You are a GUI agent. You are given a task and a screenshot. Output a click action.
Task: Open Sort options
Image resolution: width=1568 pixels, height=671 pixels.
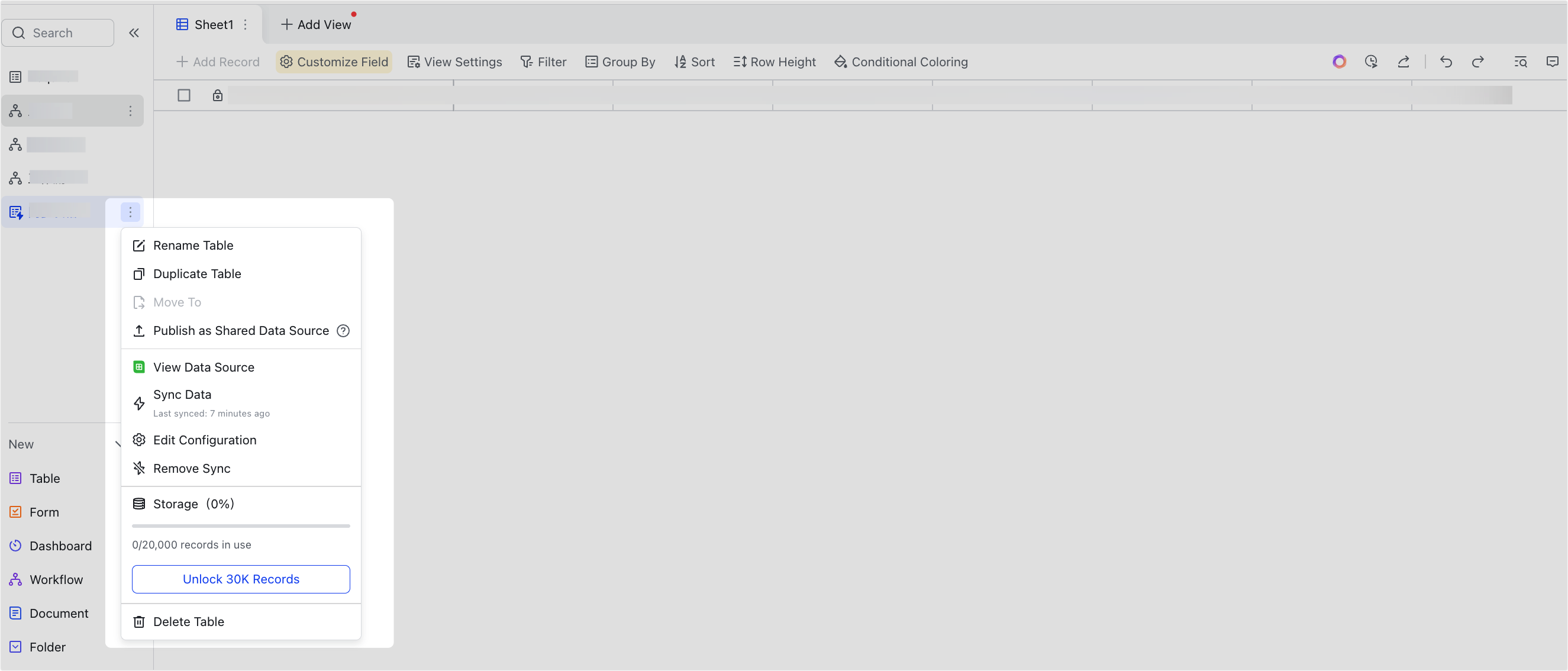(695, 62)
